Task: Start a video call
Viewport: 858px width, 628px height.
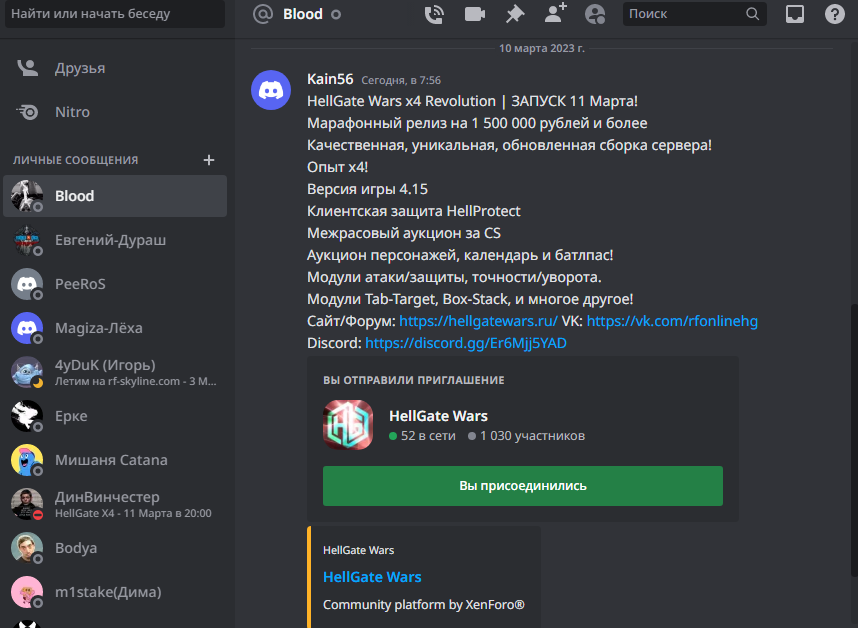Action: coord(474,14)
